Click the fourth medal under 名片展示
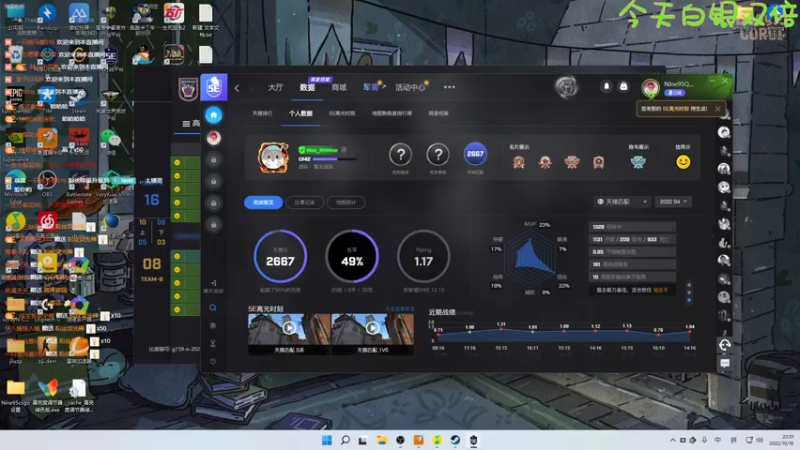The width and height of the screenshot is (800, 450). 598,162
